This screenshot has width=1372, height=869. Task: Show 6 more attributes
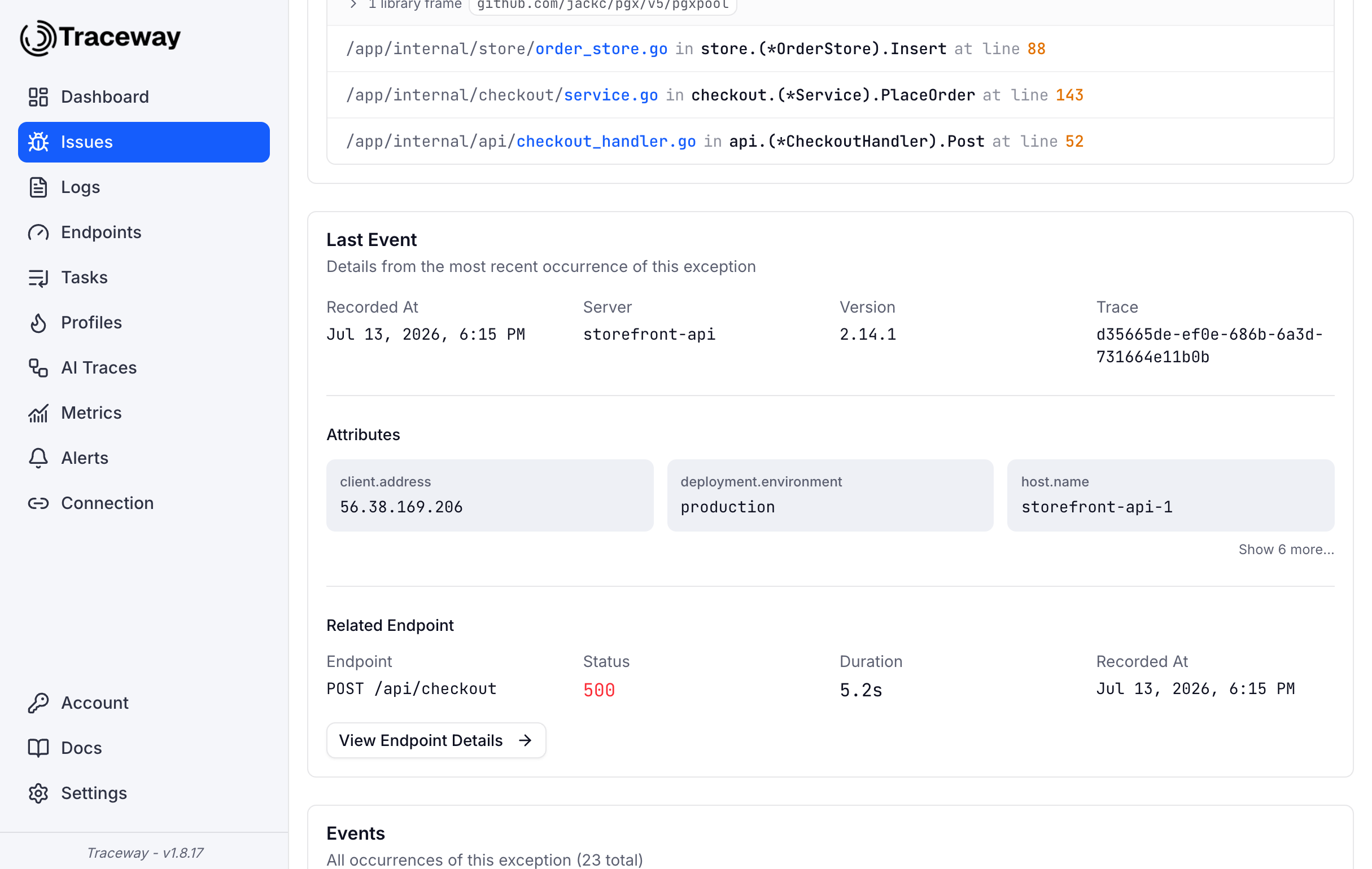click(x=1286, y=550)
